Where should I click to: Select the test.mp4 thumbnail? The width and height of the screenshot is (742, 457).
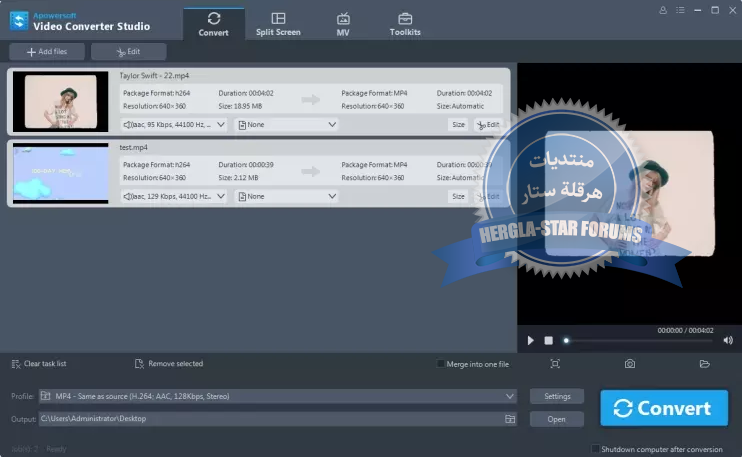pos(61,173)
